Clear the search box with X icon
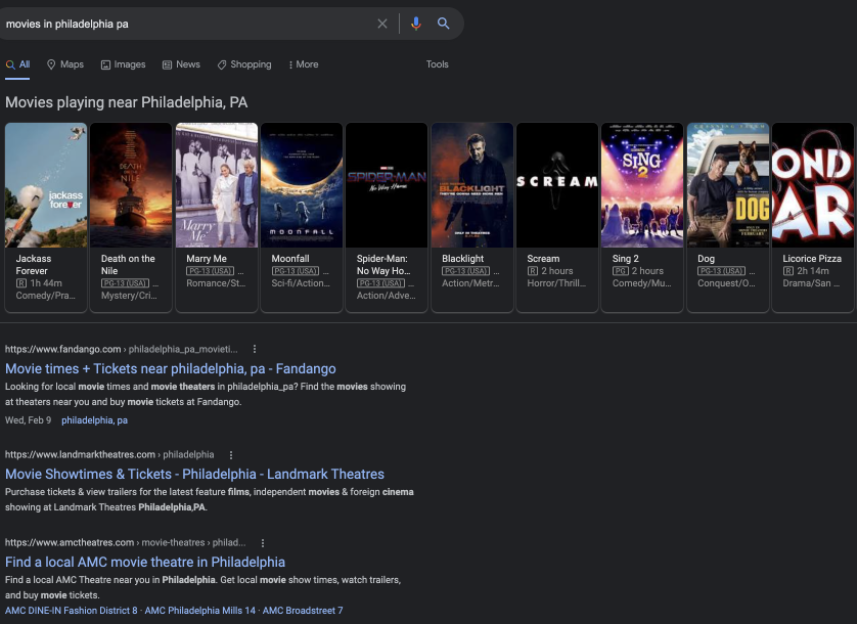The height and width of the screenshot is (624, 857). coord(382,24)
